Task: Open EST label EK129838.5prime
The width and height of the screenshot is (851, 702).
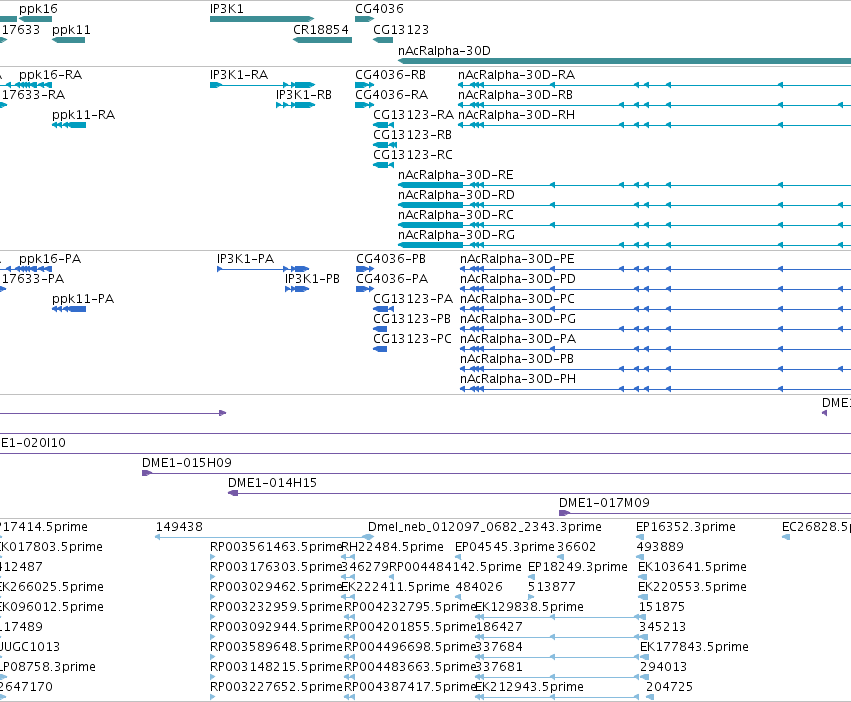Action: click(x=529, y=607)
